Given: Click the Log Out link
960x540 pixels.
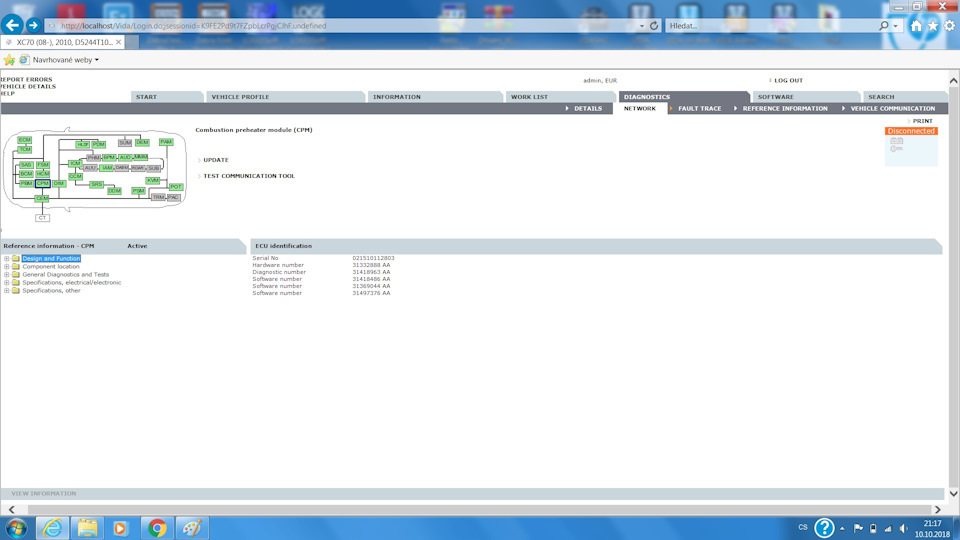Looking at the screenshot, I should click(x=788, y=80).
